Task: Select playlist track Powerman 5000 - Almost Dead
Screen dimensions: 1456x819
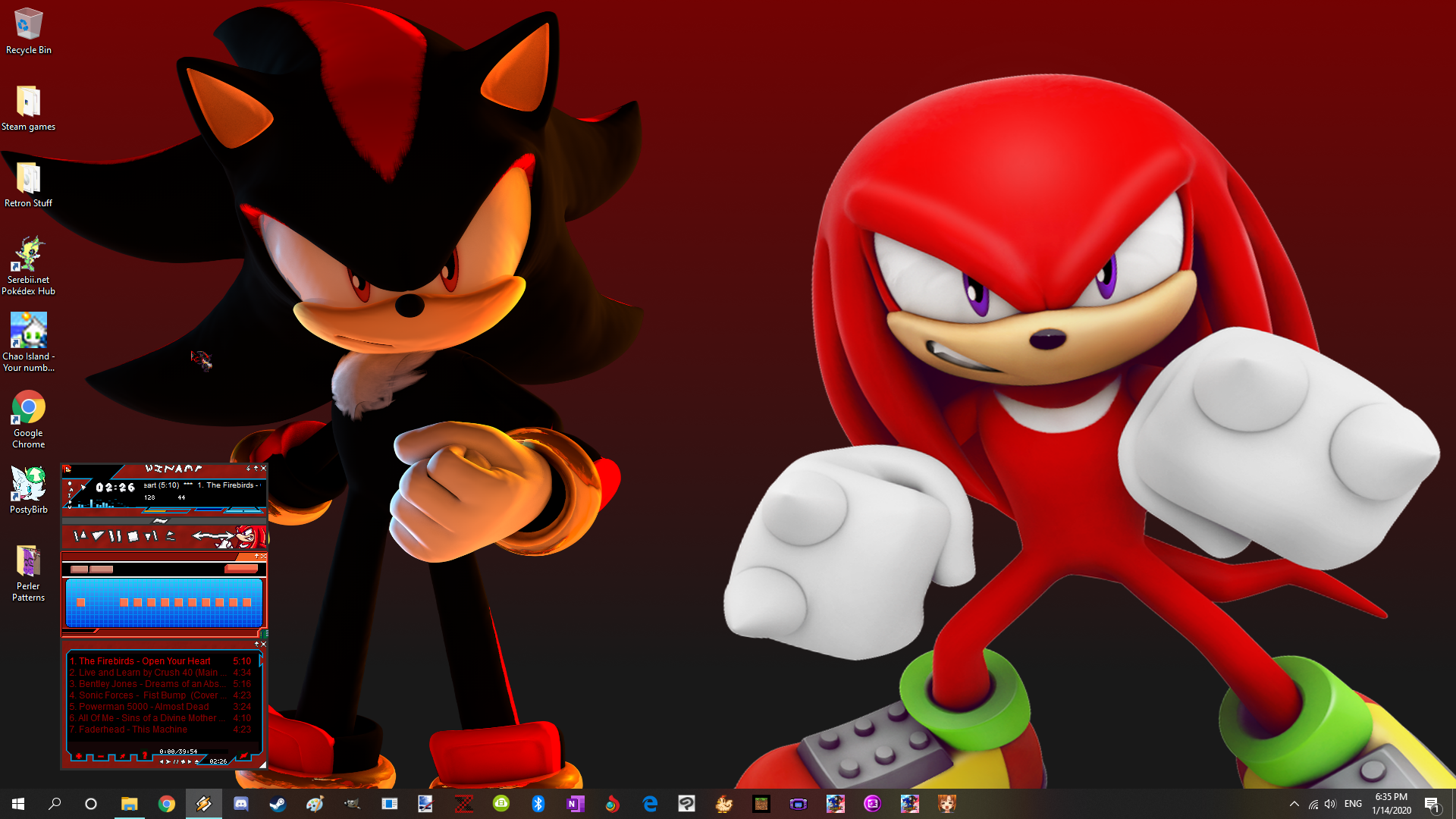Action: [x=160, y=707]
